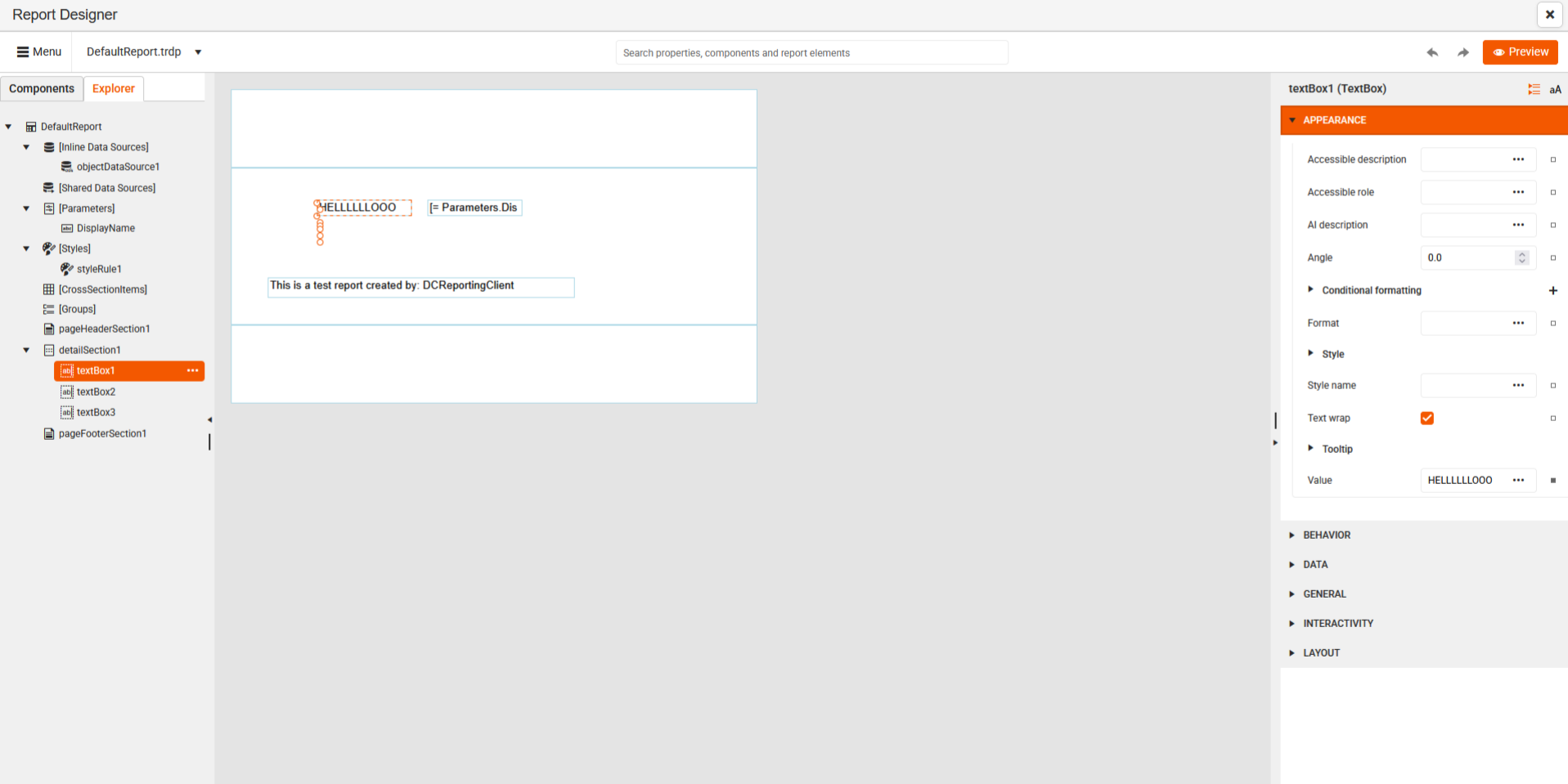Select the pageFooterSection1 icon
Screen dimensions: 1568x784
(49, 433)
